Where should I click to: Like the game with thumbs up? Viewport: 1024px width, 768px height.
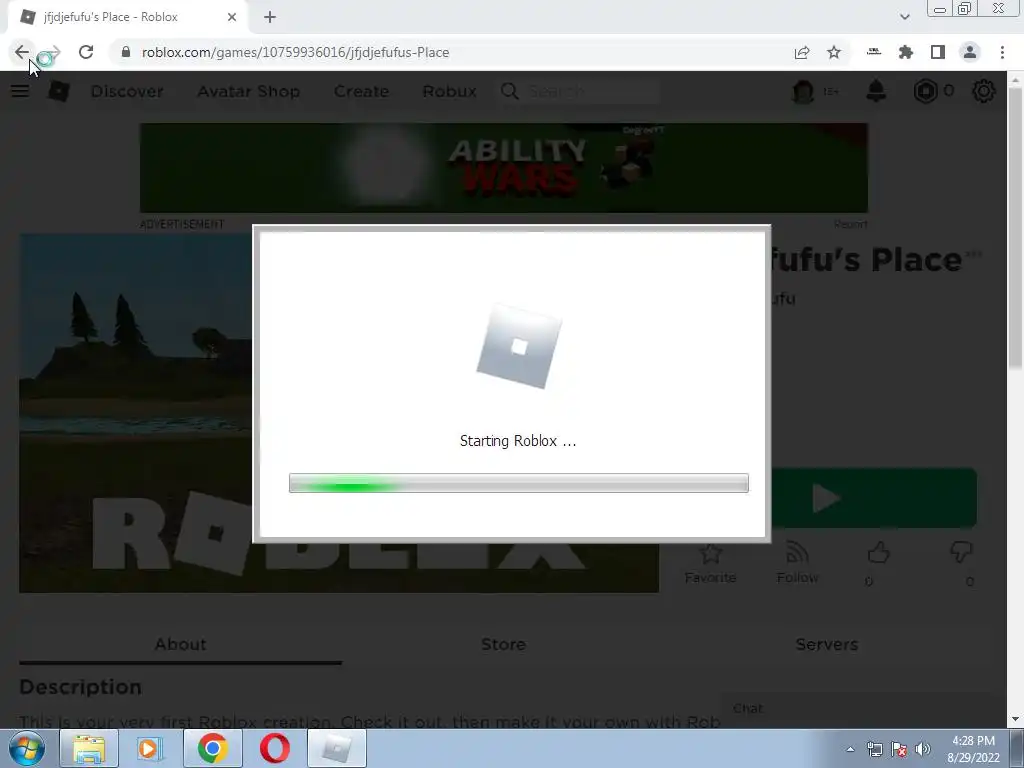pyautogui.click(x=878, y=552)
